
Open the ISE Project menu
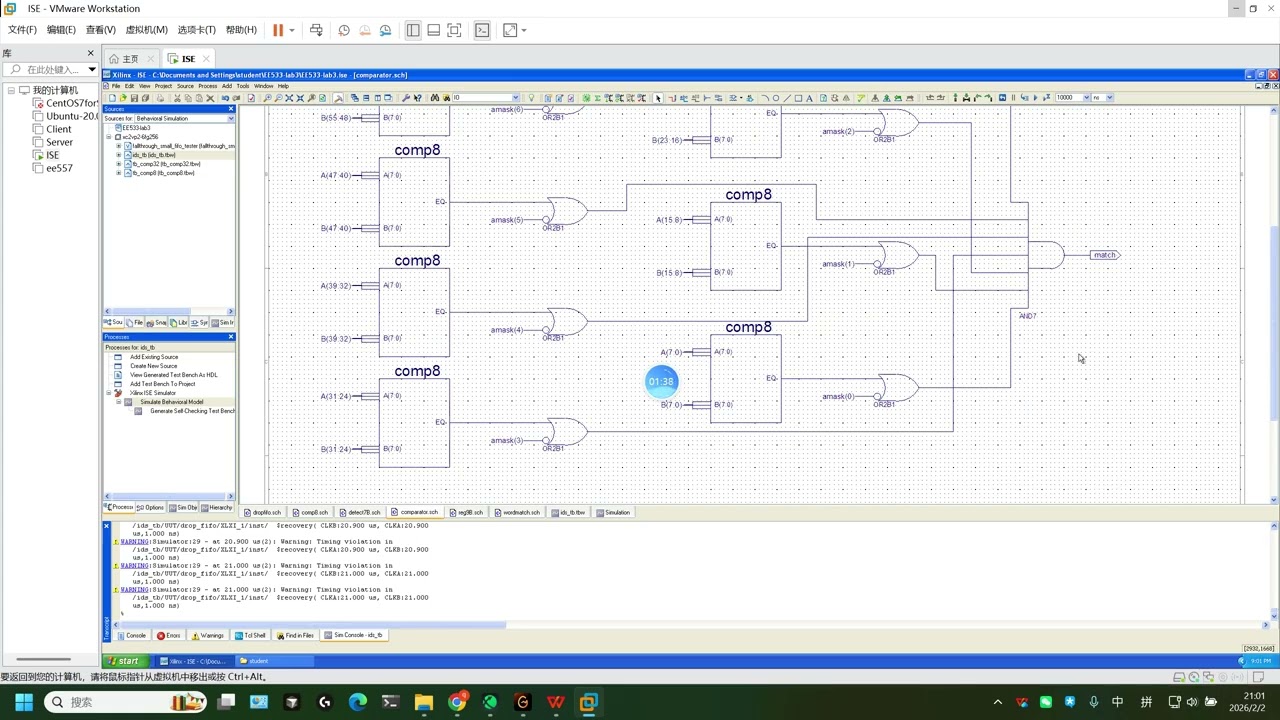click(163, 86)
